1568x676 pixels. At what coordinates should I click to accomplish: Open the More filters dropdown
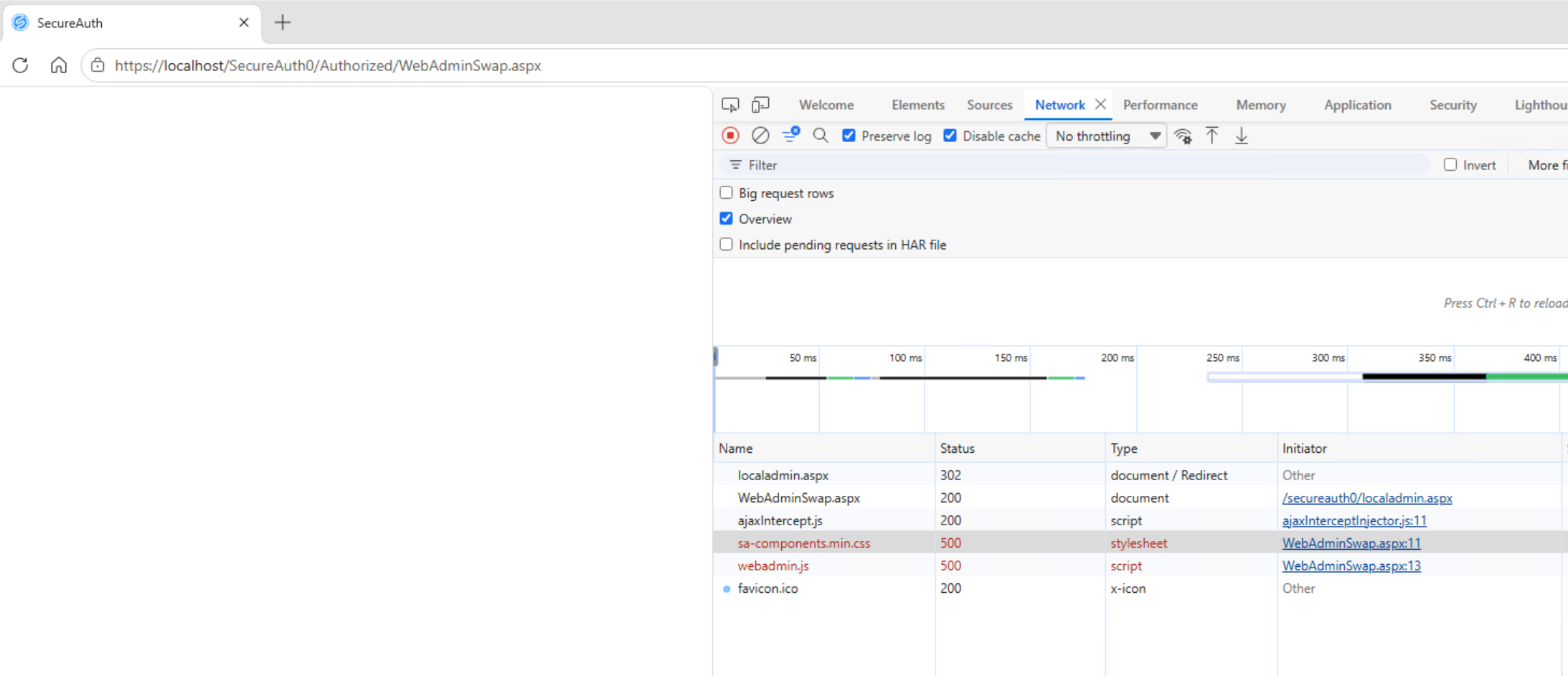click(1547, 165)
